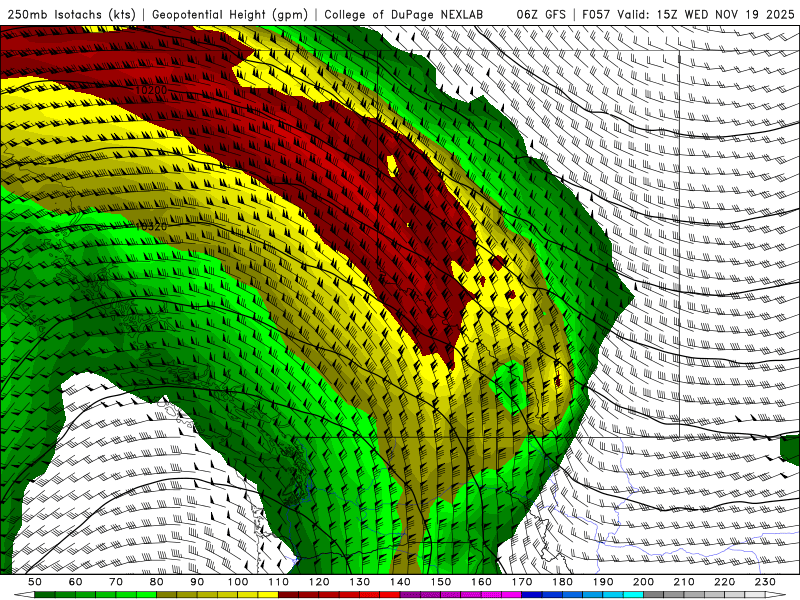Click legend value 220

coord(724,582)
